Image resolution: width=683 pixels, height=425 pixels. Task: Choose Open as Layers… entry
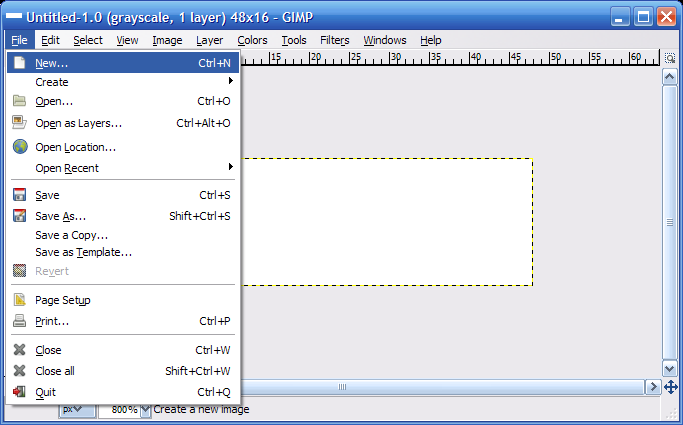pos(123,123)
